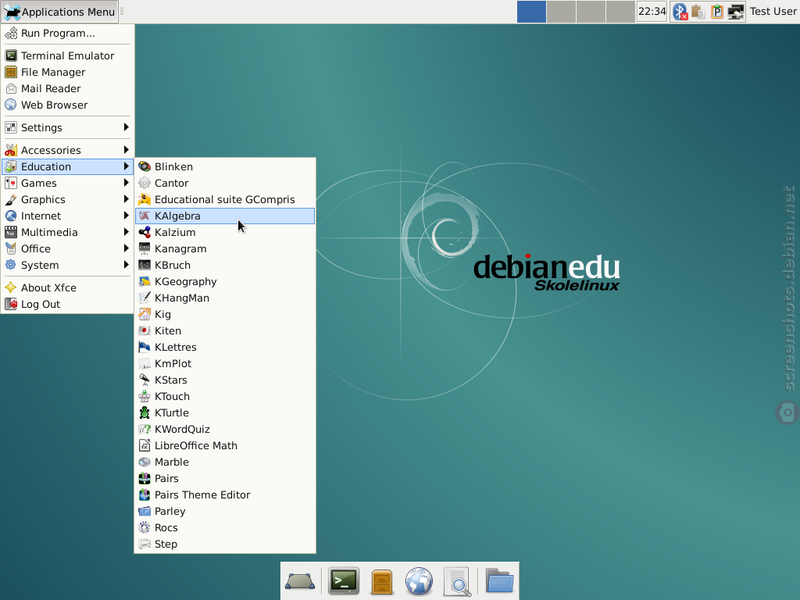Launch KWordQuiz

click(225, 429)
